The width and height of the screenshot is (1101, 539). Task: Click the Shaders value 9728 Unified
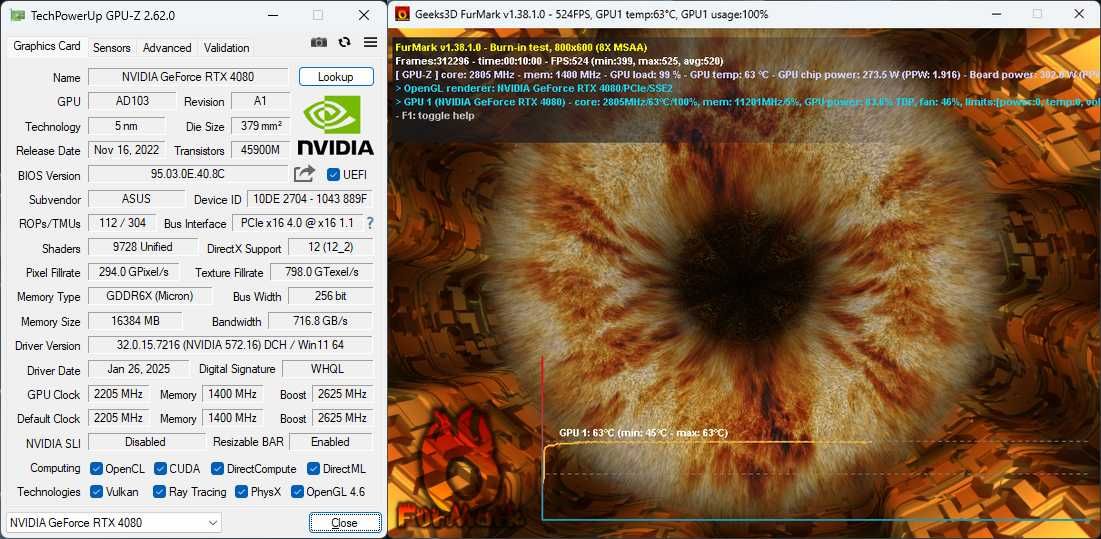143,247
